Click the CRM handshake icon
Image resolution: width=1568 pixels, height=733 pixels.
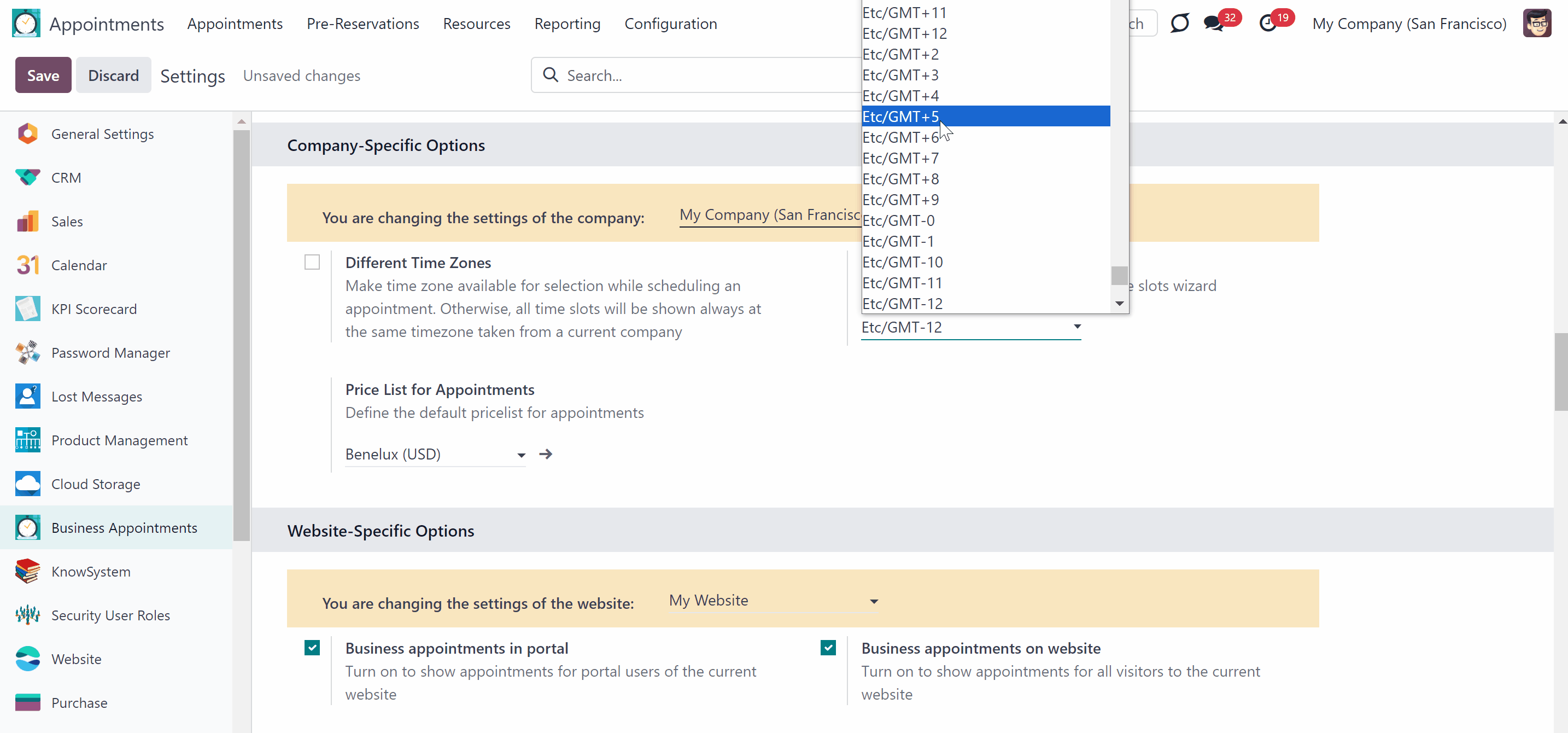pos(27,177)
